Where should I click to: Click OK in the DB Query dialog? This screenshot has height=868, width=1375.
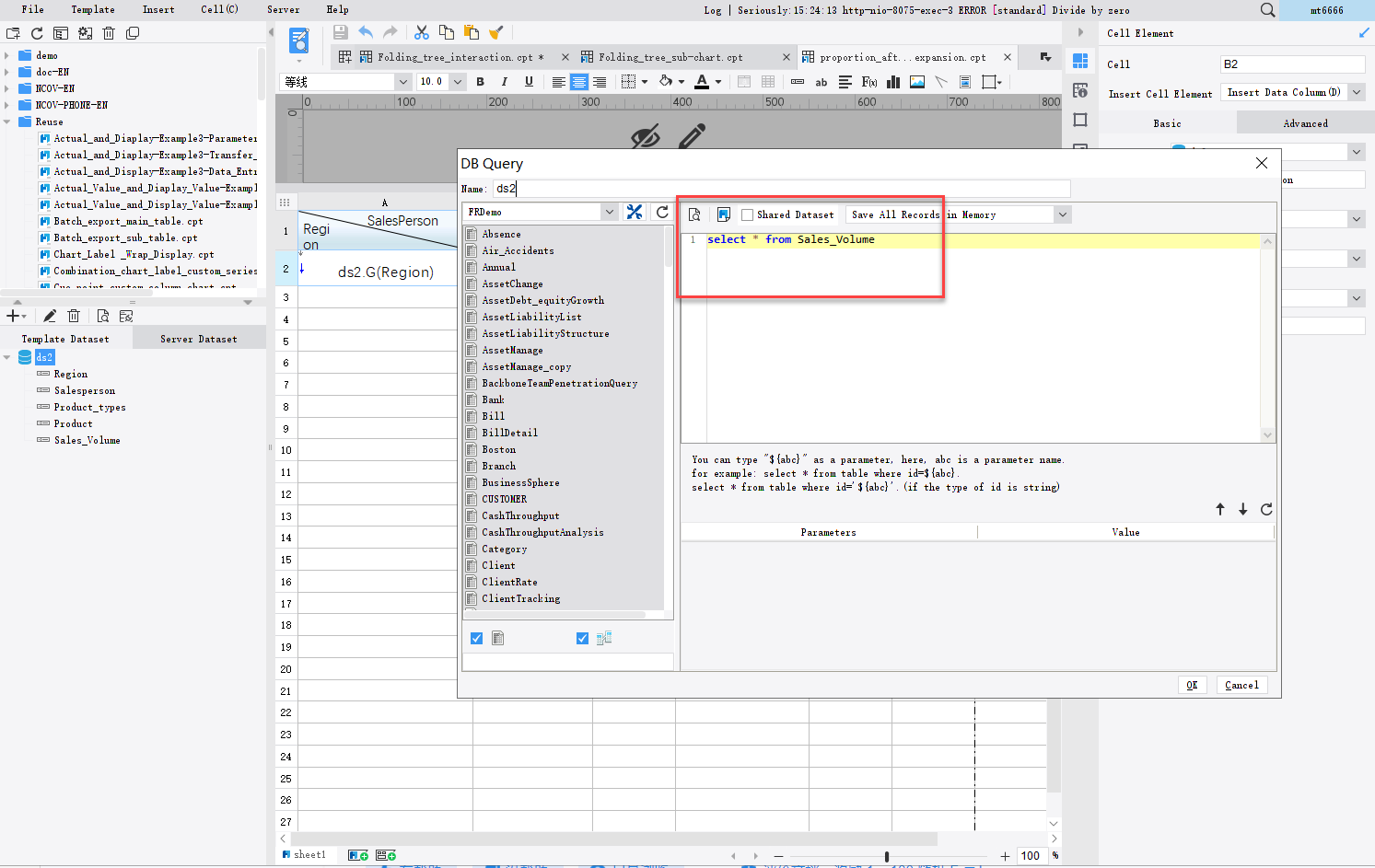1192,685
